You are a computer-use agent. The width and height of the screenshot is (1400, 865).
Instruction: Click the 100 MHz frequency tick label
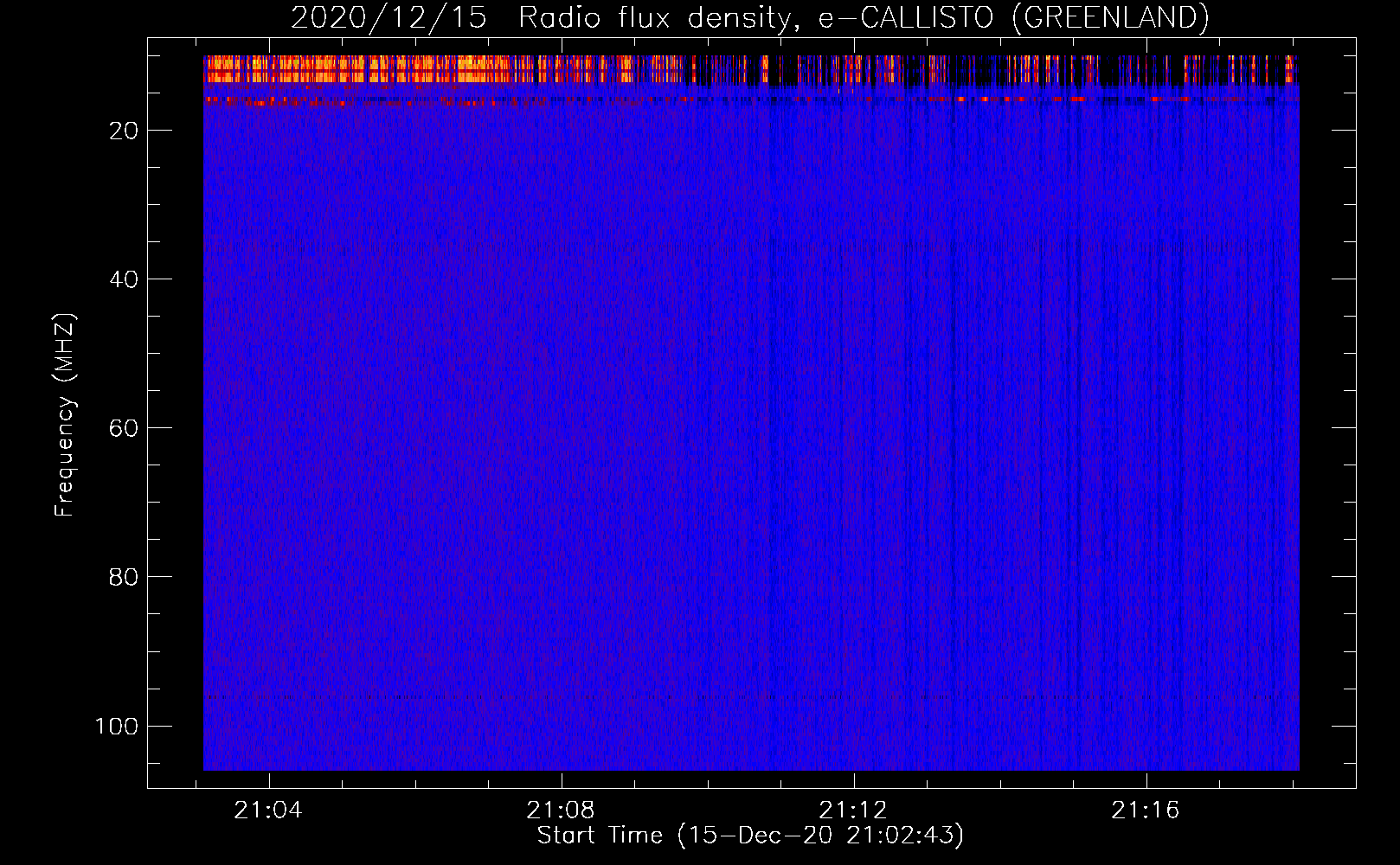tap(117, 726)
